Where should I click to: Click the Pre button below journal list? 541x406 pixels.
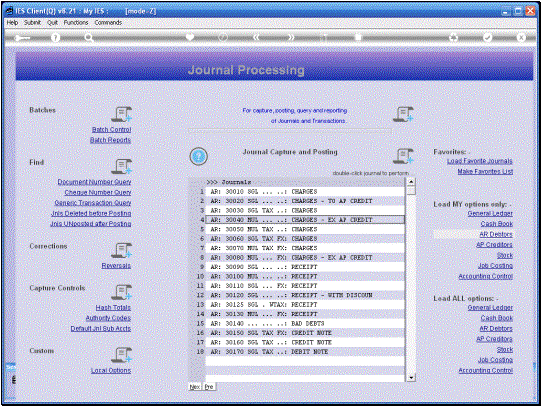click(209, 387)
